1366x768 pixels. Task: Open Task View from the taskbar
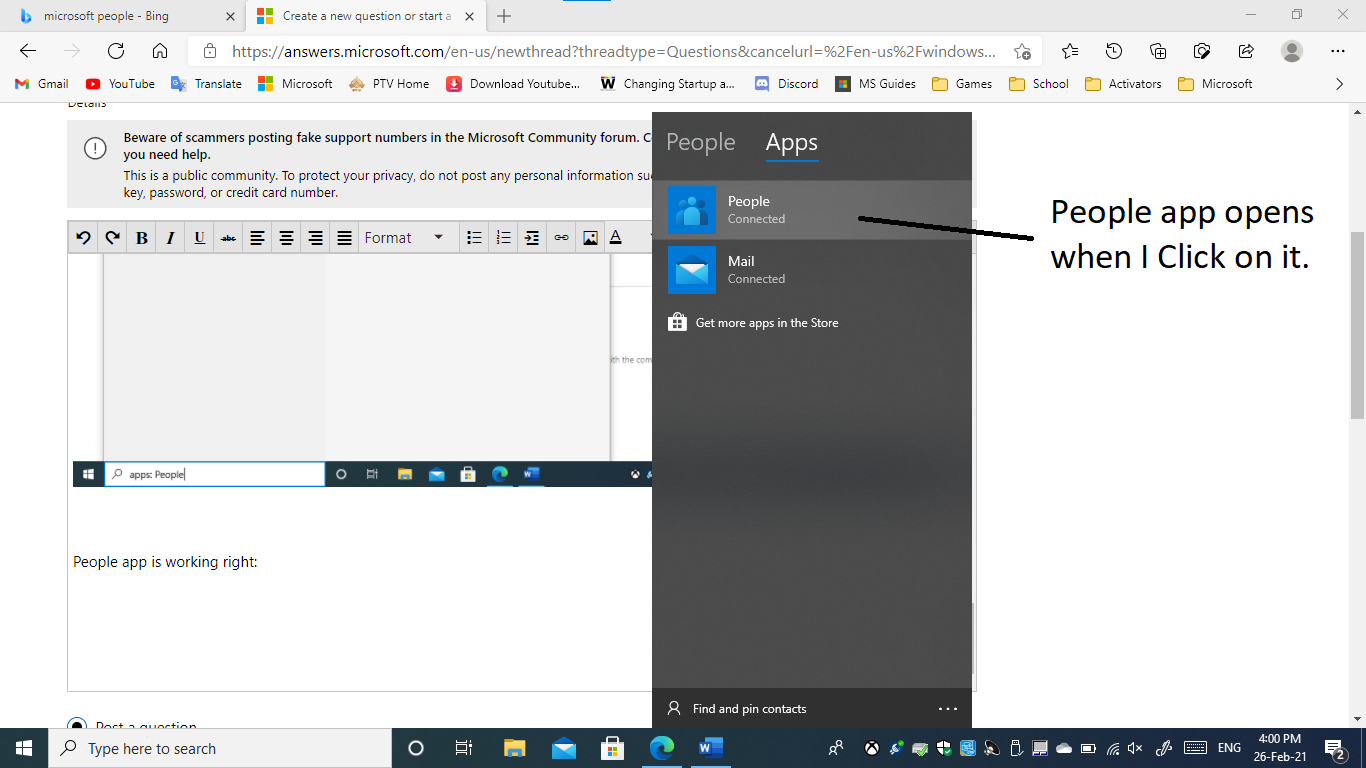[x=464, y=748]
